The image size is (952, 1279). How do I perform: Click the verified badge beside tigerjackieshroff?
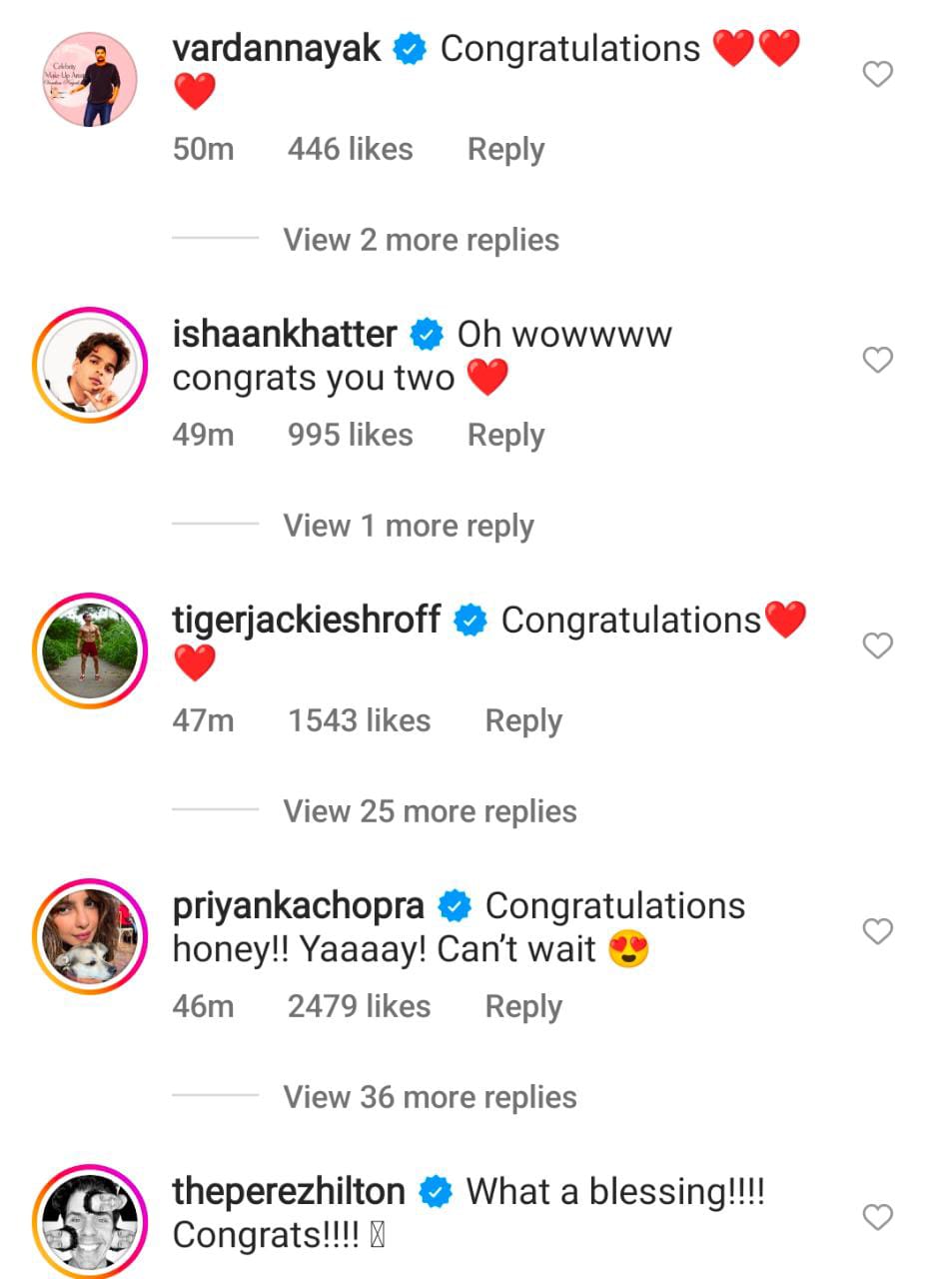tap(469, 620)
